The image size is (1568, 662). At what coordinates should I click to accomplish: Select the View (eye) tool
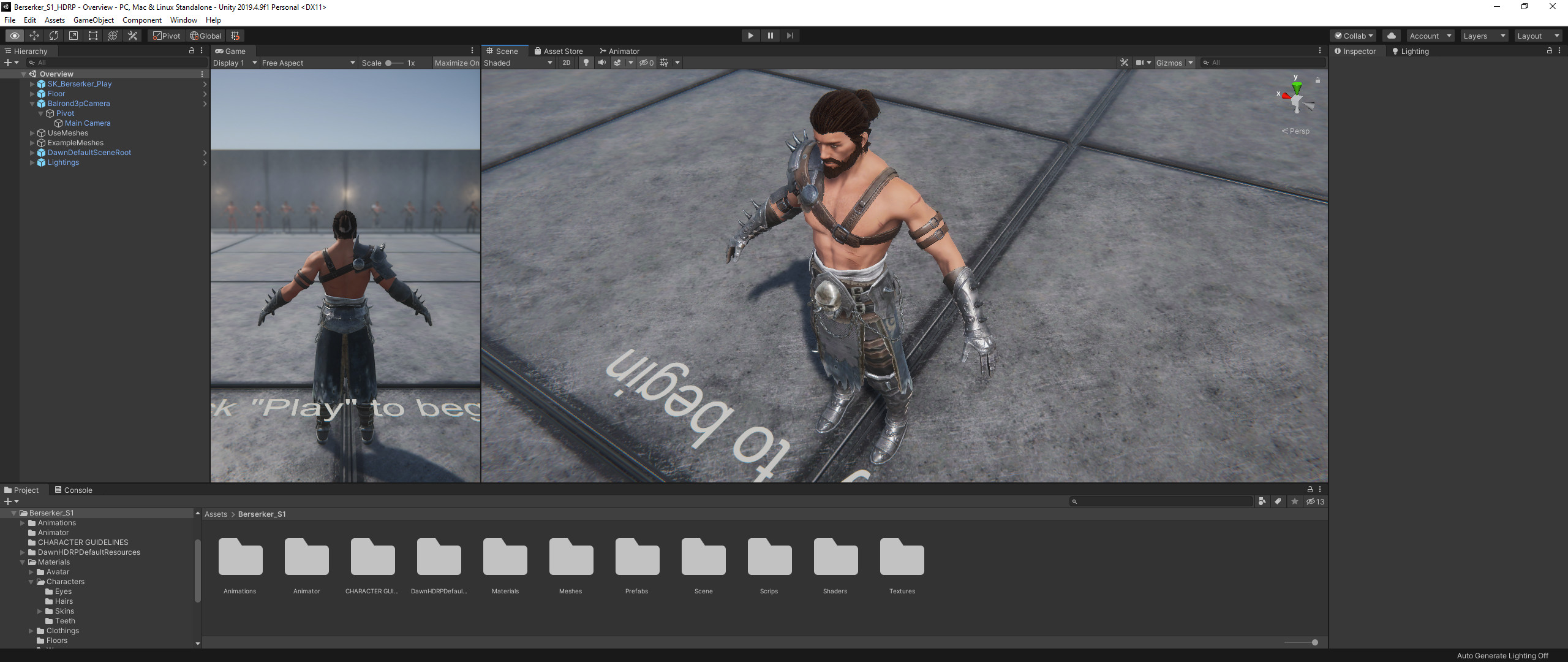[x=15, y=36]
